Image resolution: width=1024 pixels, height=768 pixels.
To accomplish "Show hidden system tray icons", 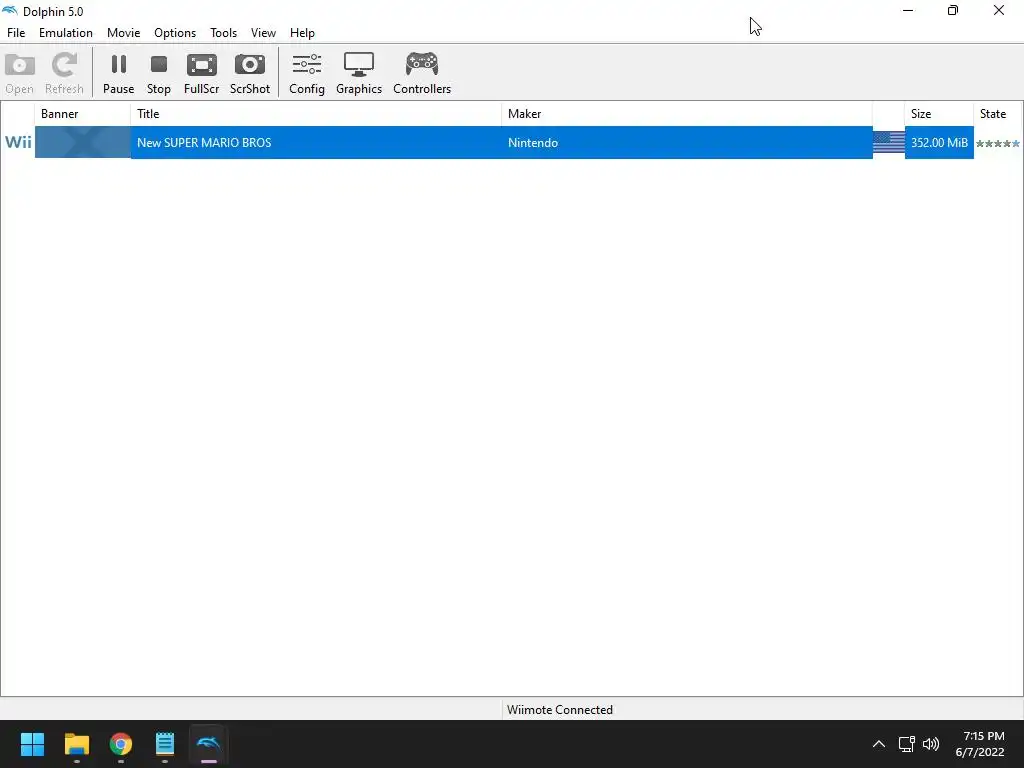I will tap(879, 744).
